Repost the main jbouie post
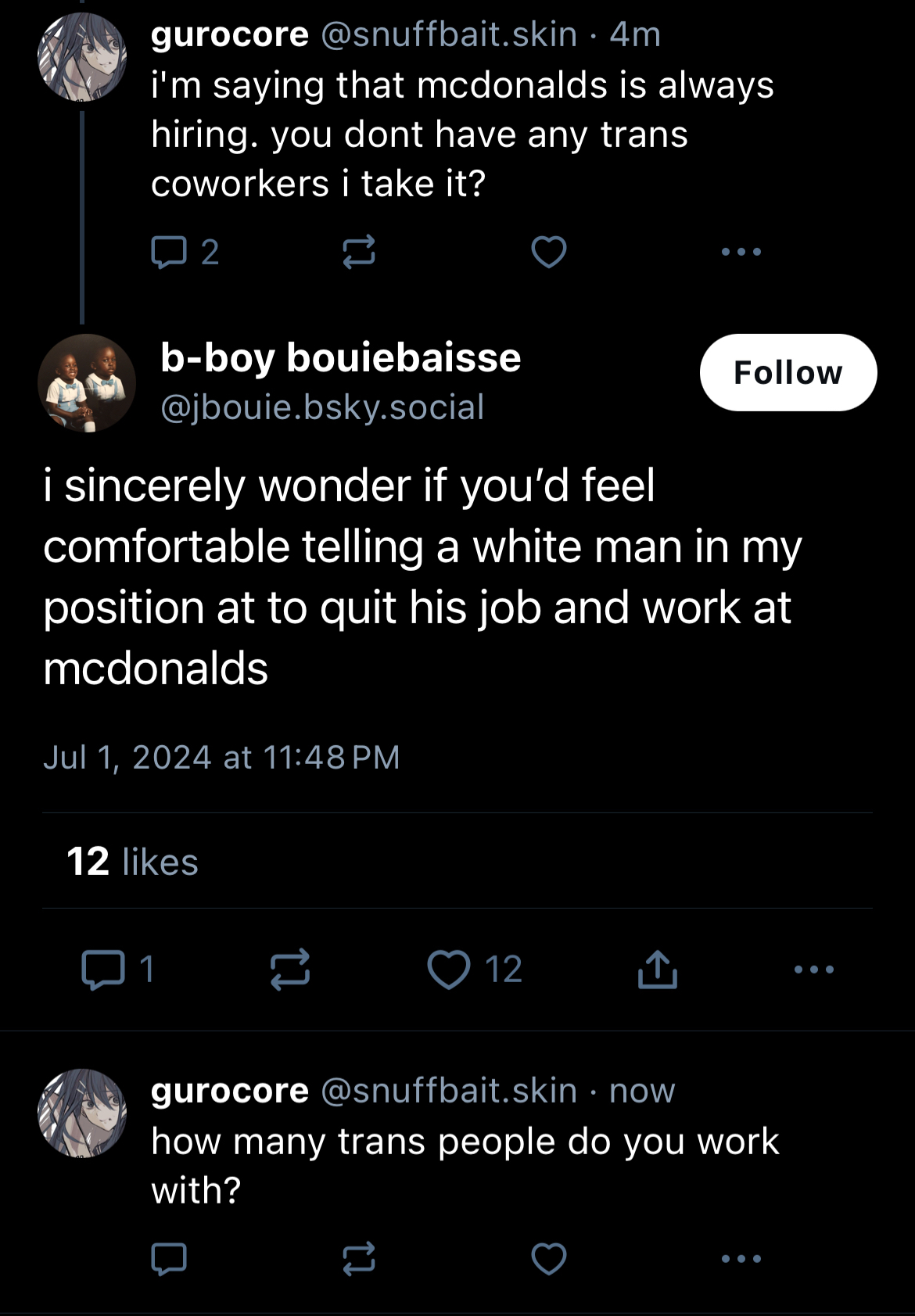The image size is (915, 1316). (290, 970)
